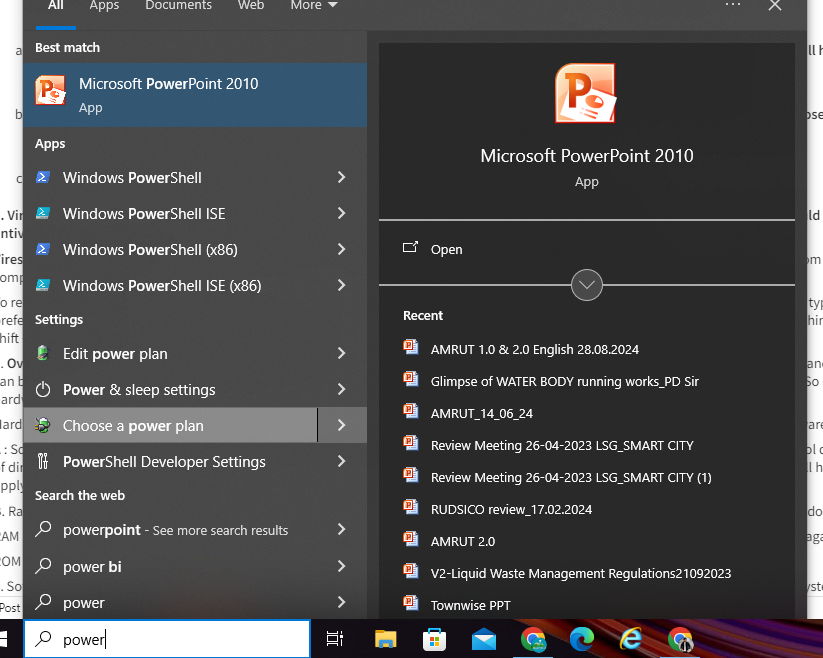Open Internet Explorer from the taskbar
Image resolution: width=823 pixels, height=658 pixels.
[631, 639]
